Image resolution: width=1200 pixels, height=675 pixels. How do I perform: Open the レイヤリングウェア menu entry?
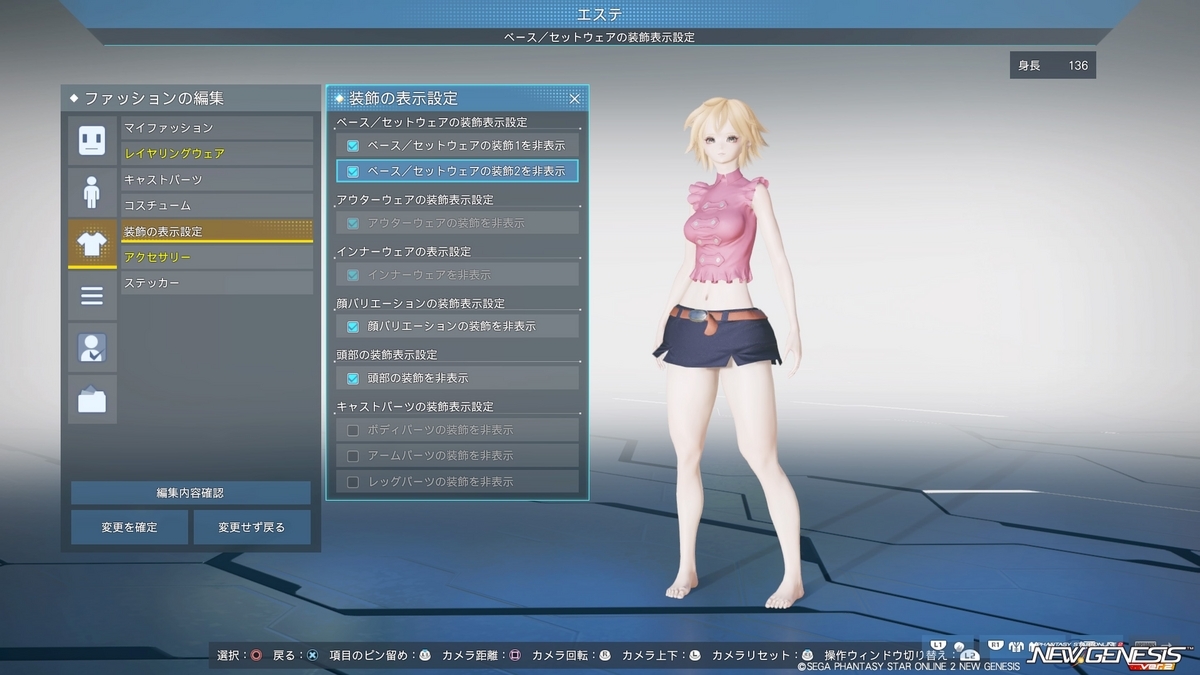(217, 154)
